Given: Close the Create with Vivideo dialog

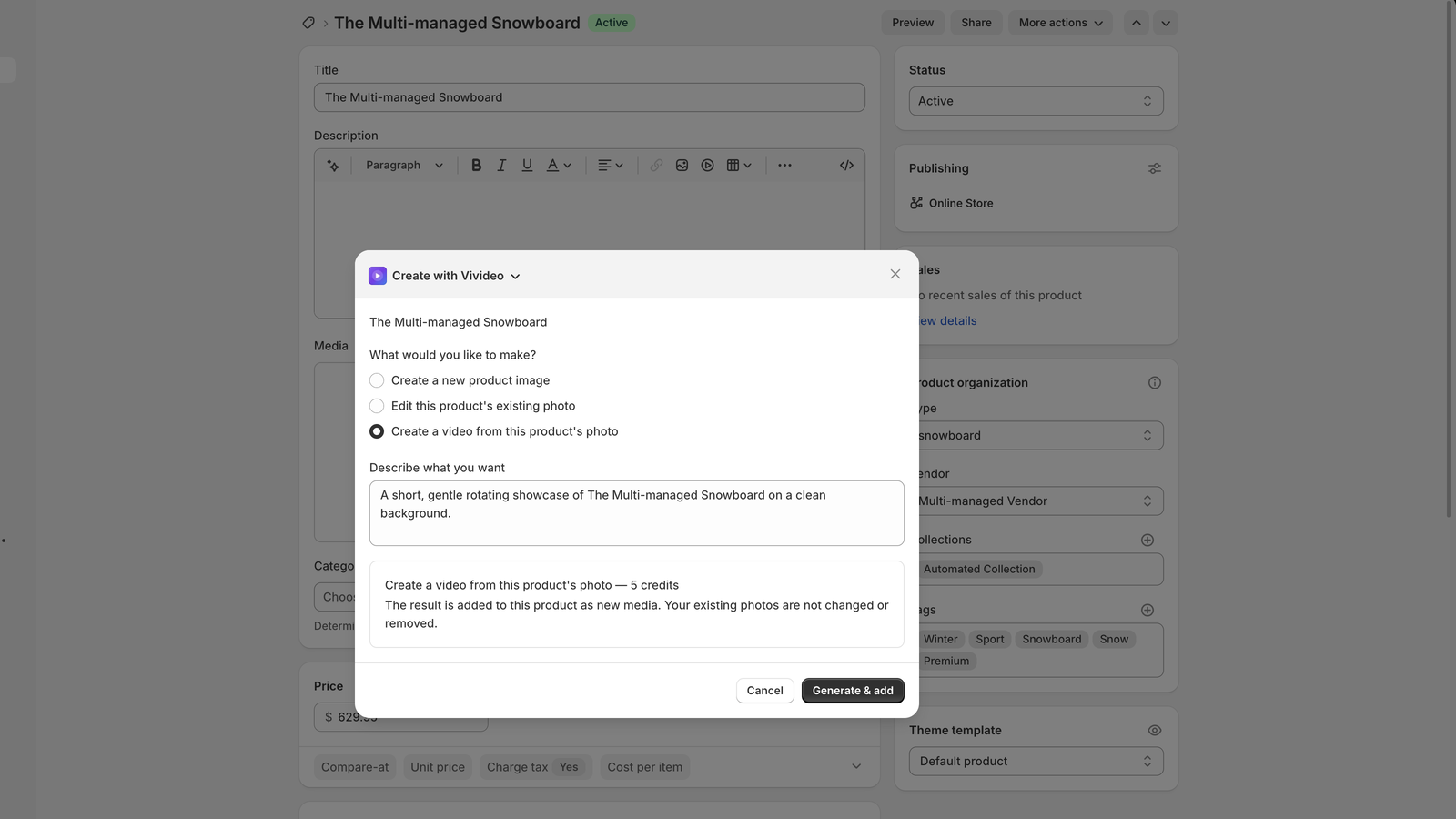Looking at the screenshot, I should point(895,274).
